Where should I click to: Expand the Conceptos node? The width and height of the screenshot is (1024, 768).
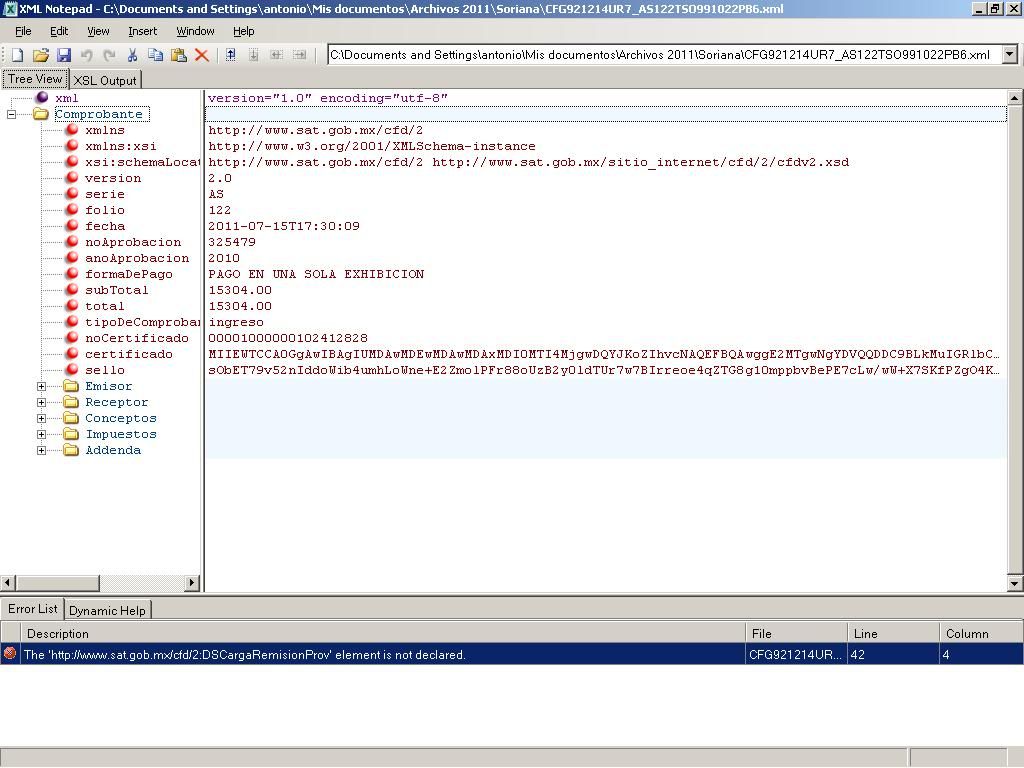tap(41, 418)
